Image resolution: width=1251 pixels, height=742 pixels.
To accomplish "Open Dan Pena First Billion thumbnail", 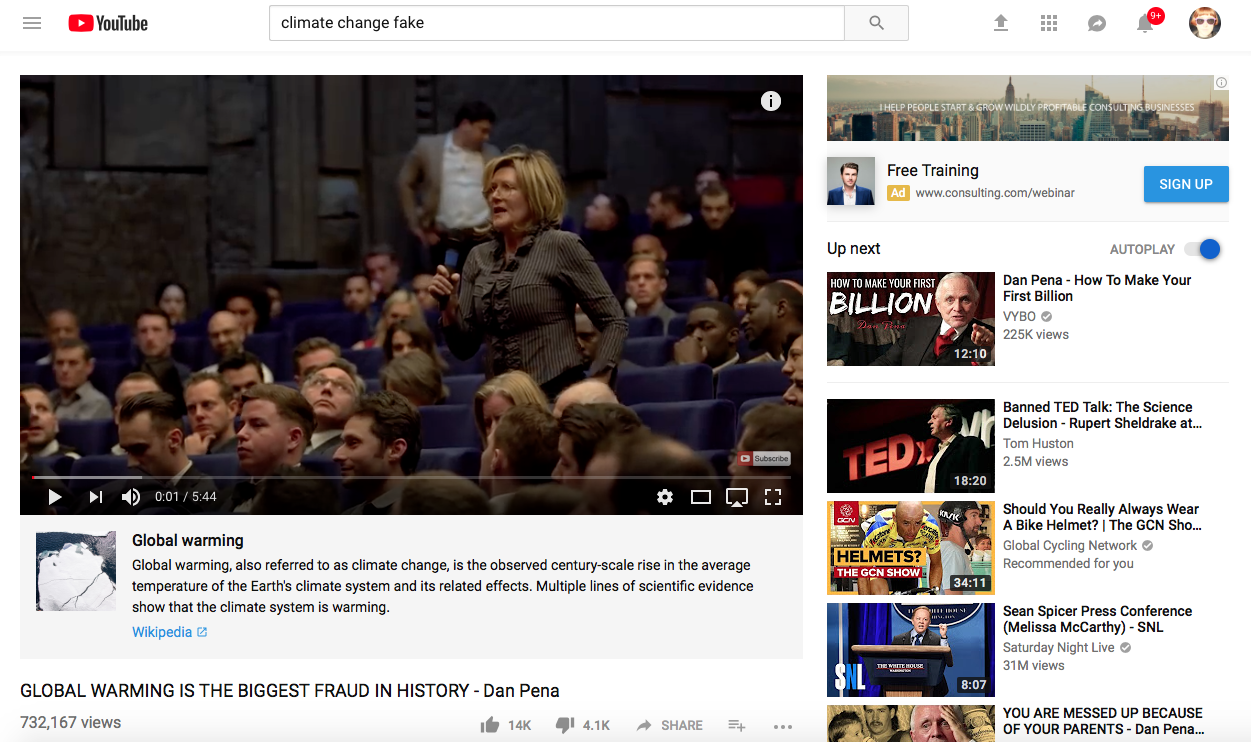I will point(911,318).
